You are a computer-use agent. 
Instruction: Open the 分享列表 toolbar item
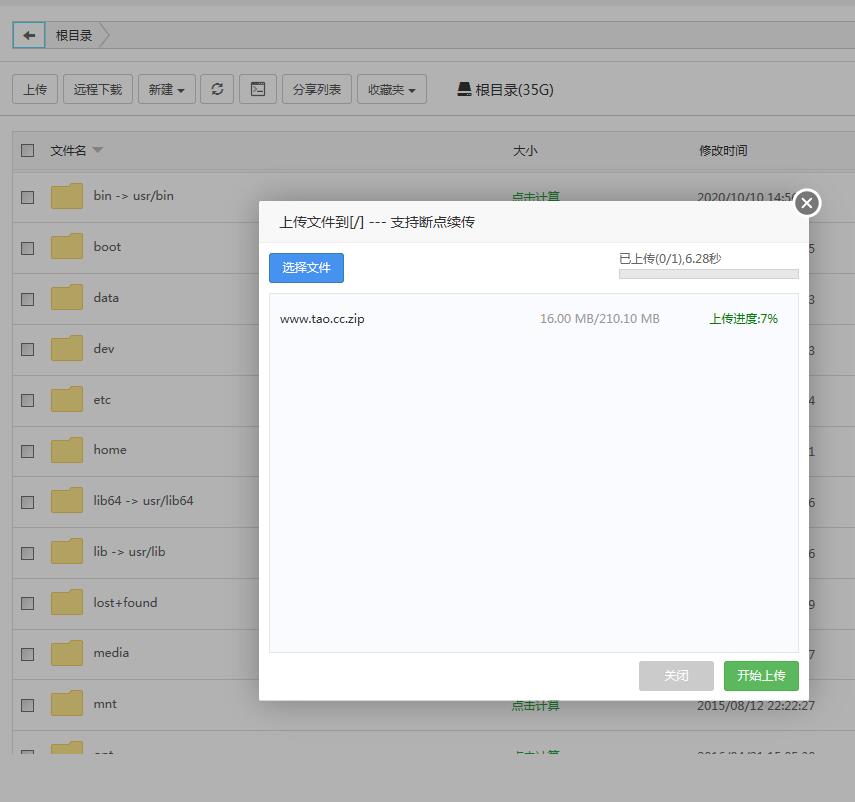(316, 89)
